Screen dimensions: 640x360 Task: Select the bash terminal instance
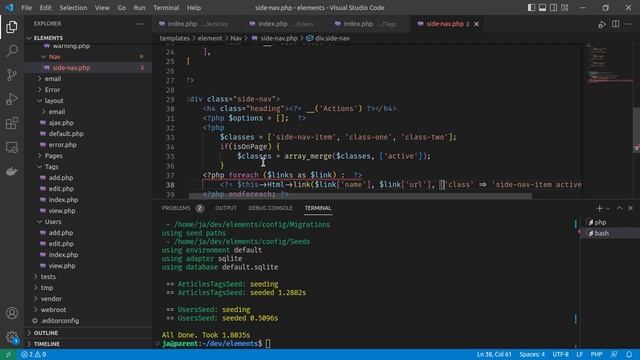click(x=610, y=233)
